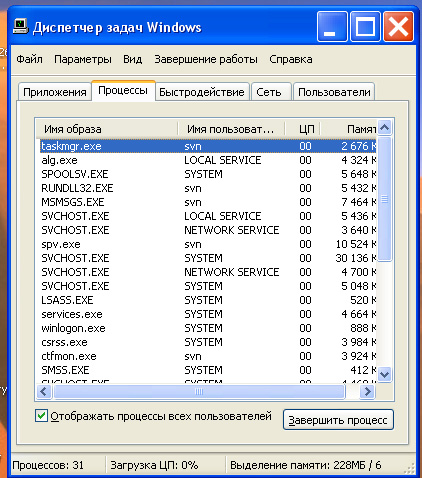This screenshot has width=422, height=478.
Task: Open the Файл menu
Action: (x=30, y=59)
